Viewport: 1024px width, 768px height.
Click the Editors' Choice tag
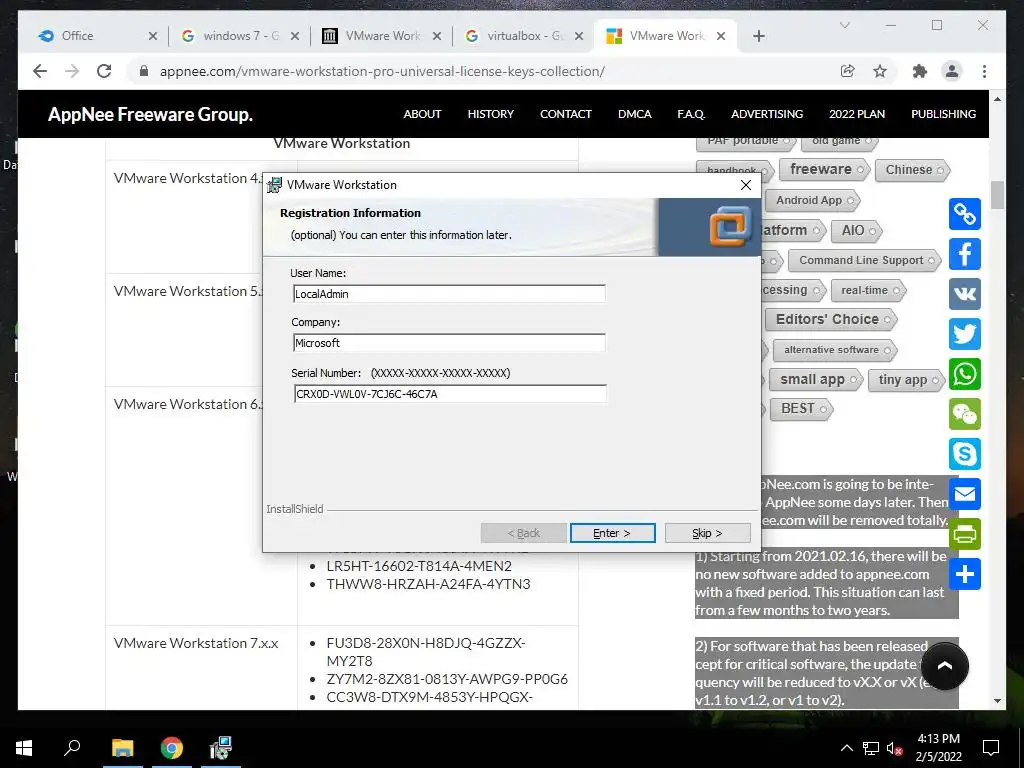click(831, 319)
